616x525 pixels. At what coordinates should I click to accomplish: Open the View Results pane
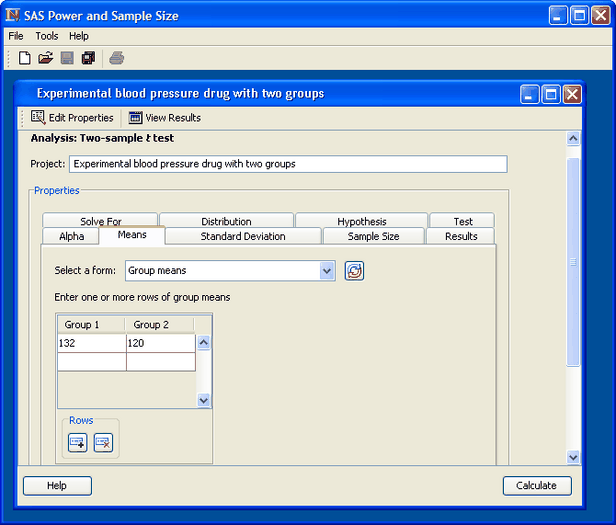coord(165,118)
